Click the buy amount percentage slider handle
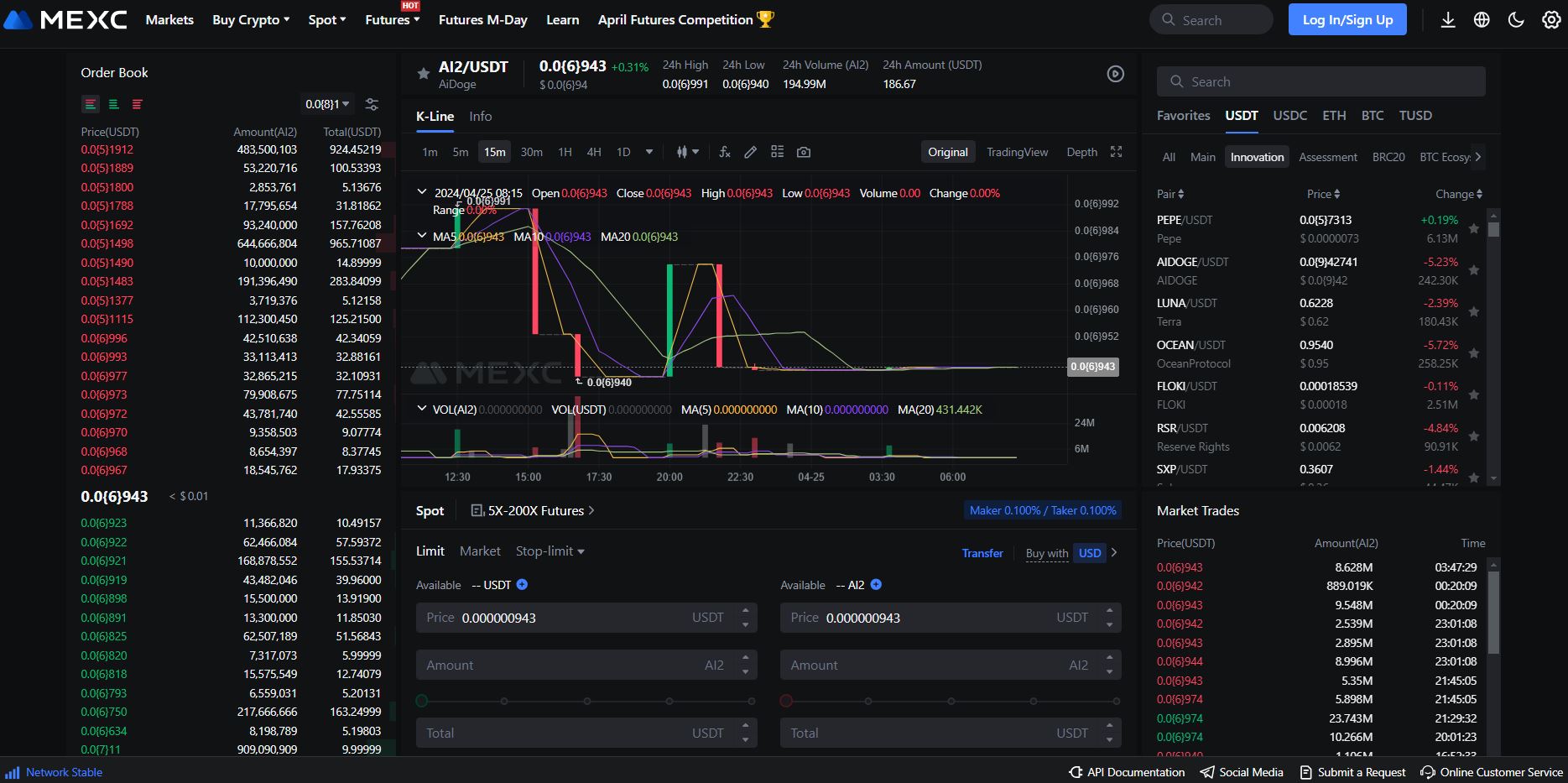Screen dimensions: 1568x783 pos(422,701)
